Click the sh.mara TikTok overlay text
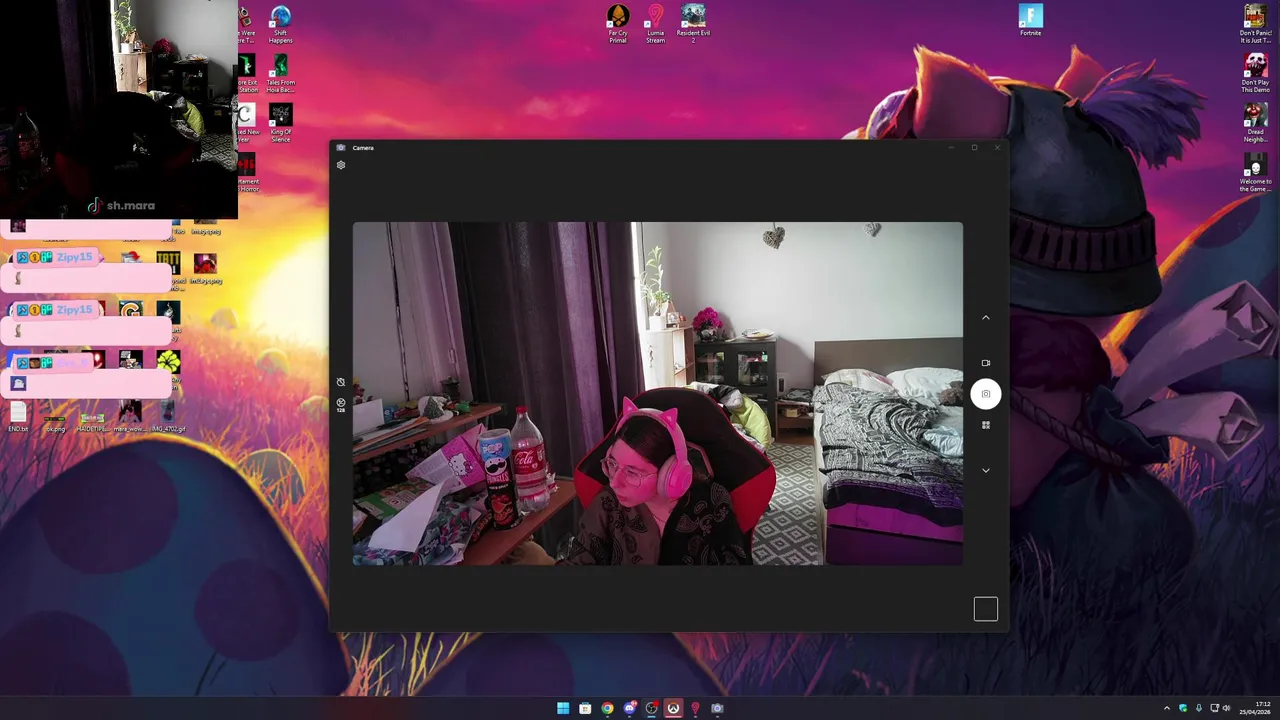The width and height of the screenshot is (1280, 720). pyautogui.click(x=131, y=205)
